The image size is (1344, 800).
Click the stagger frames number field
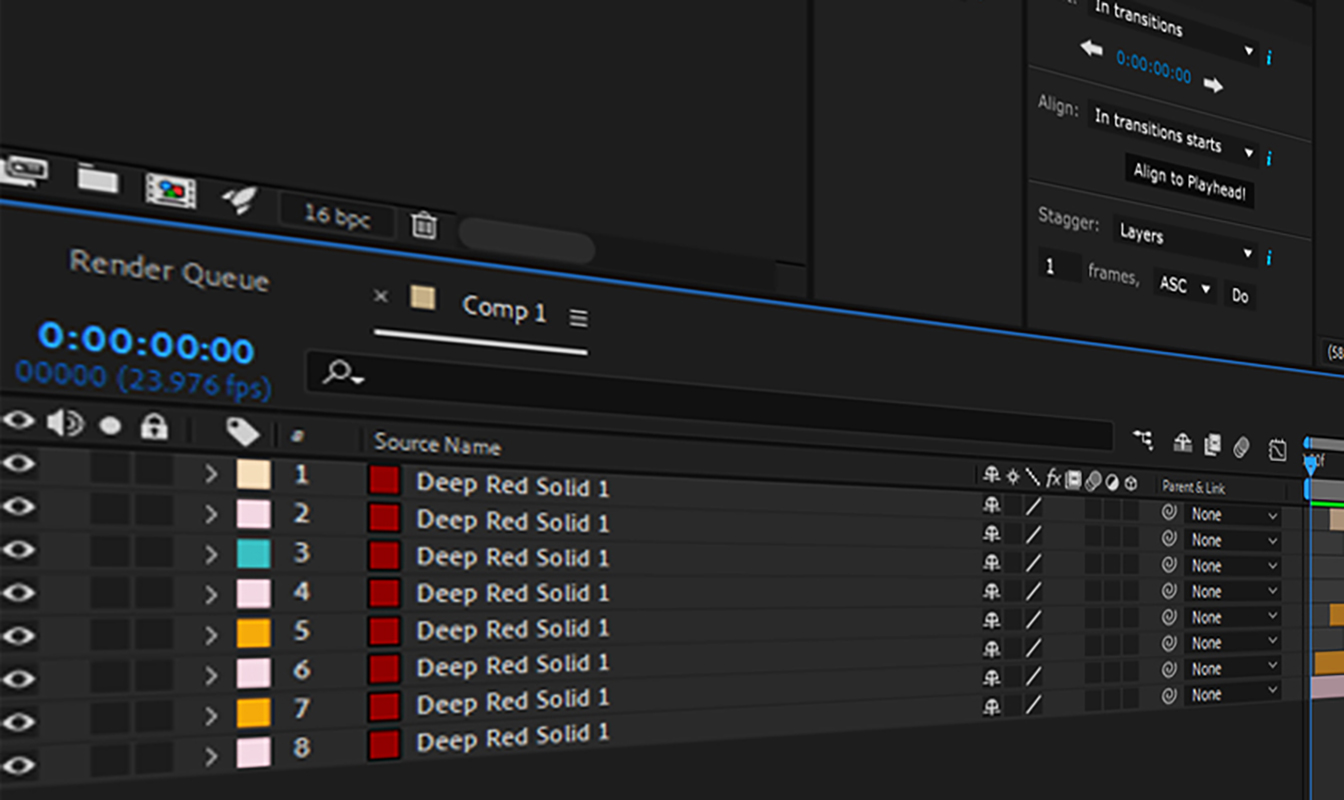tap(1059, 267)
